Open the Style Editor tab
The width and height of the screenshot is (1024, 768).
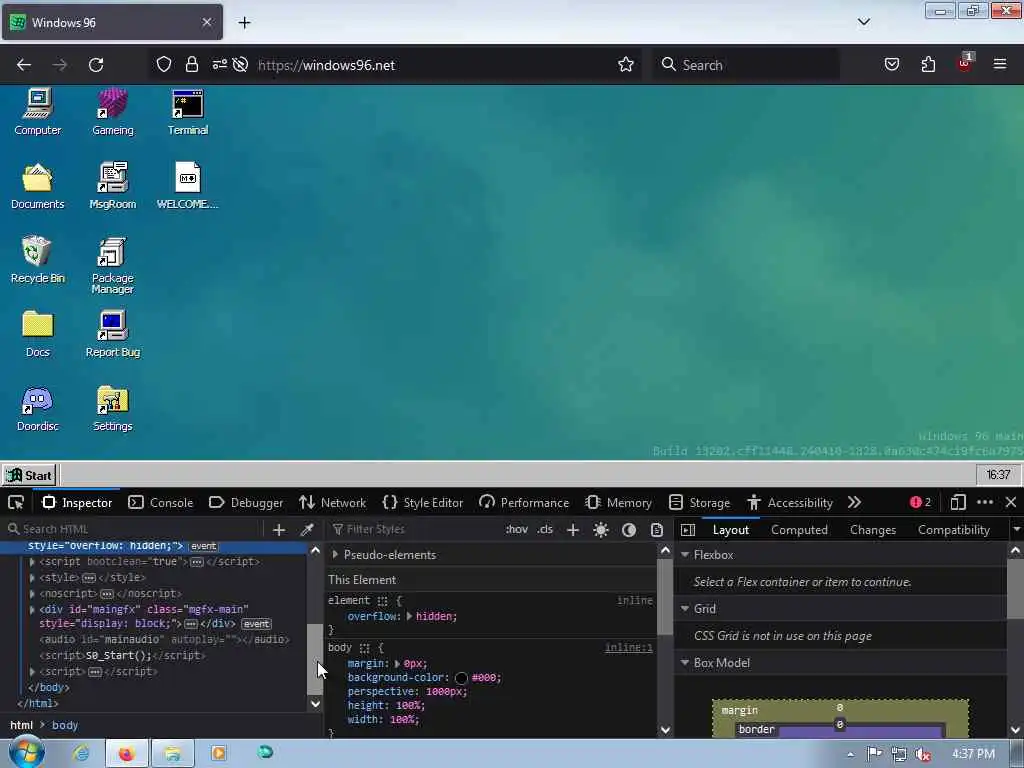[423, 502]
